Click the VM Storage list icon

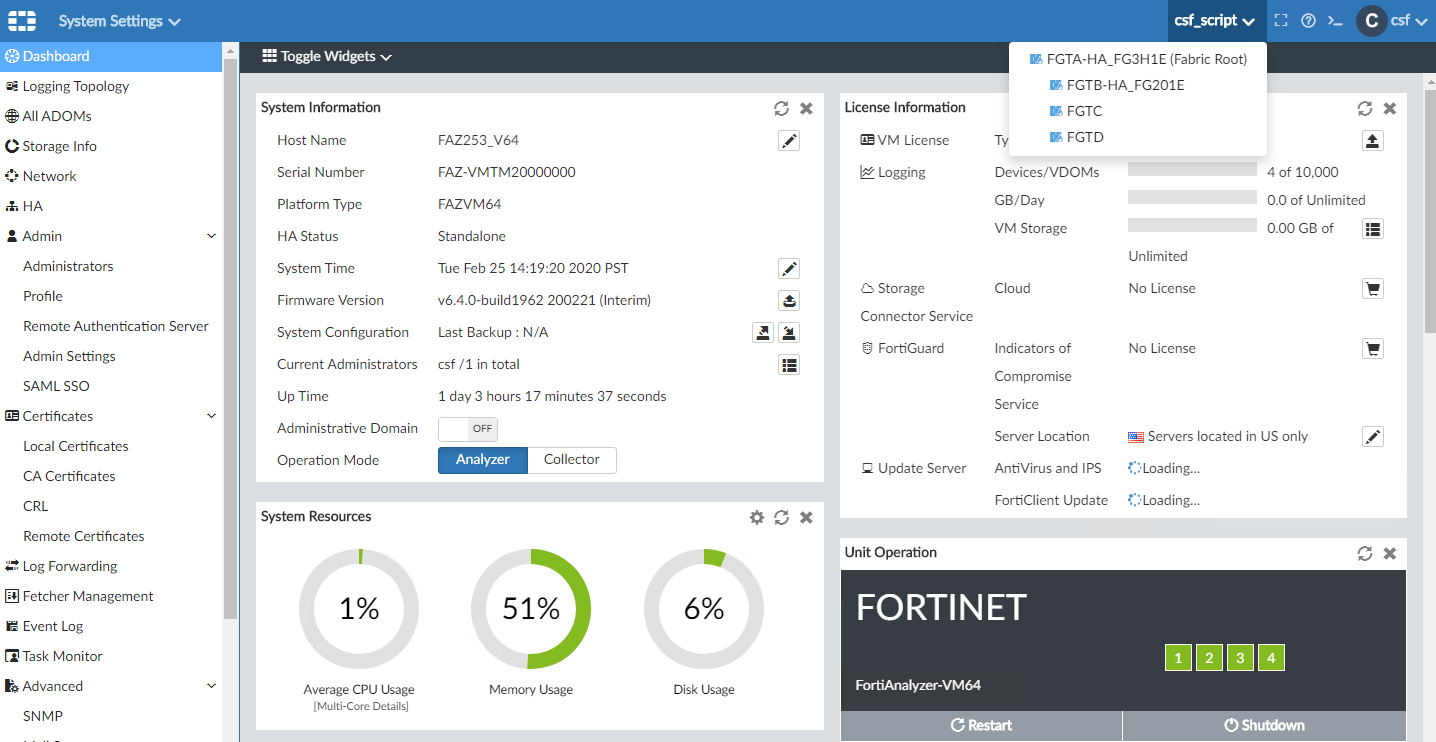(x=1373, y=229)
